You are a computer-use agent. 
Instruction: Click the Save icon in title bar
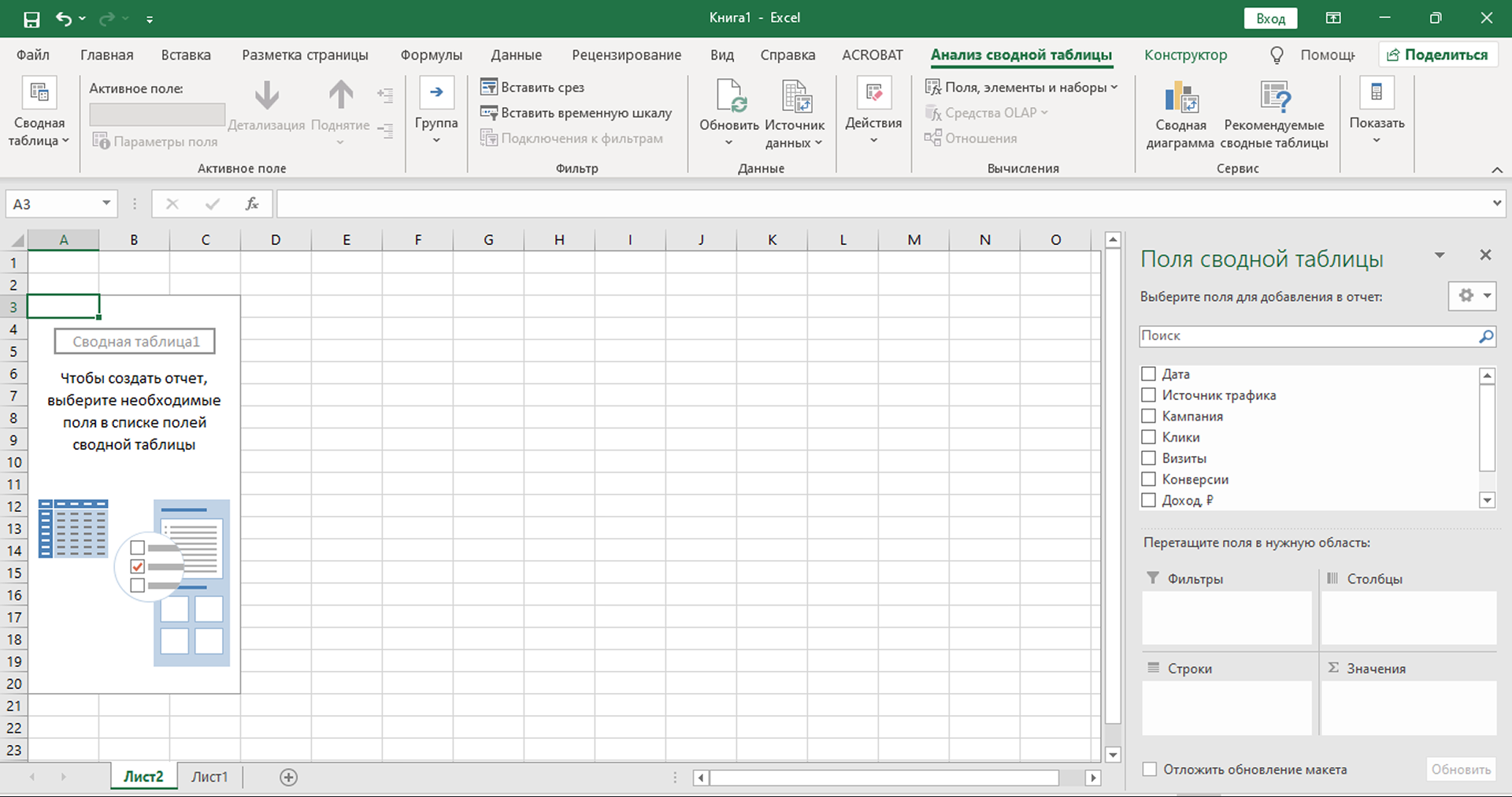(x=31, y=19)
